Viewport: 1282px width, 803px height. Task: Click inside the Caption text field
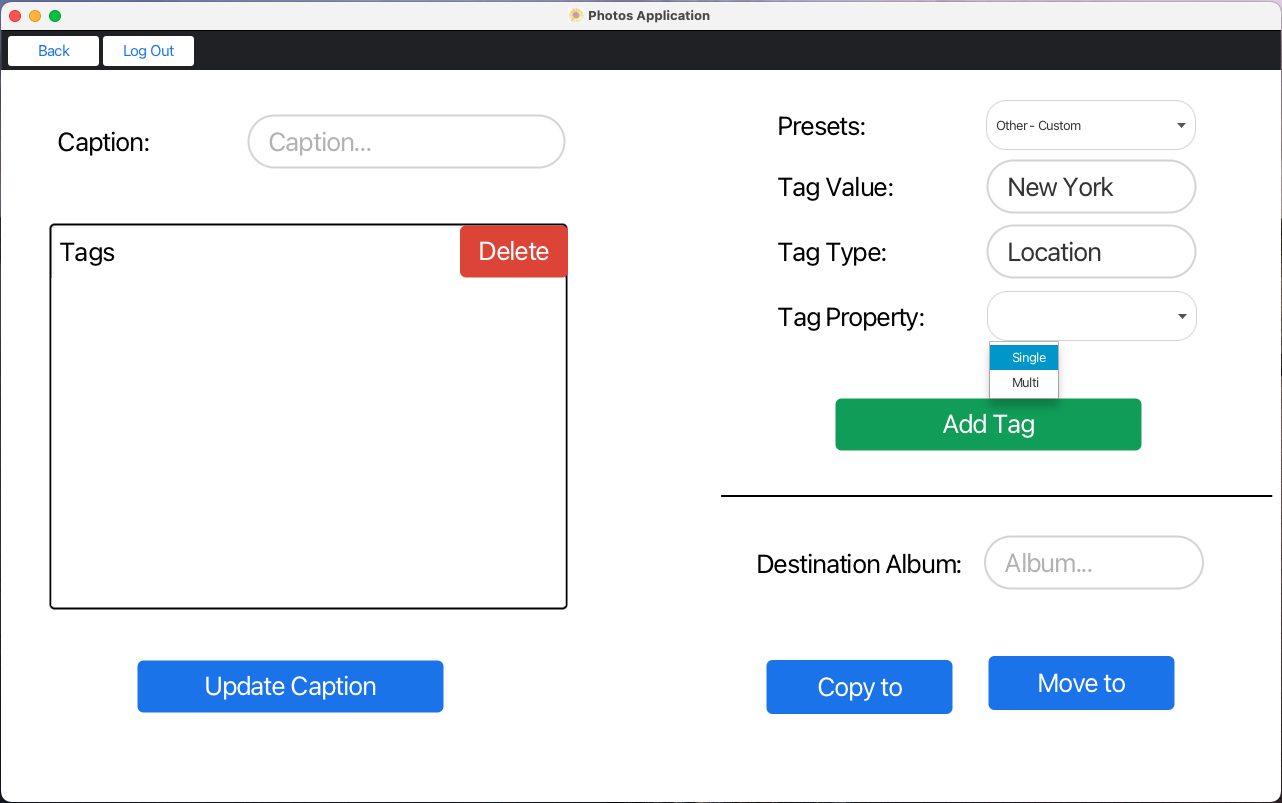click(405, 141)
